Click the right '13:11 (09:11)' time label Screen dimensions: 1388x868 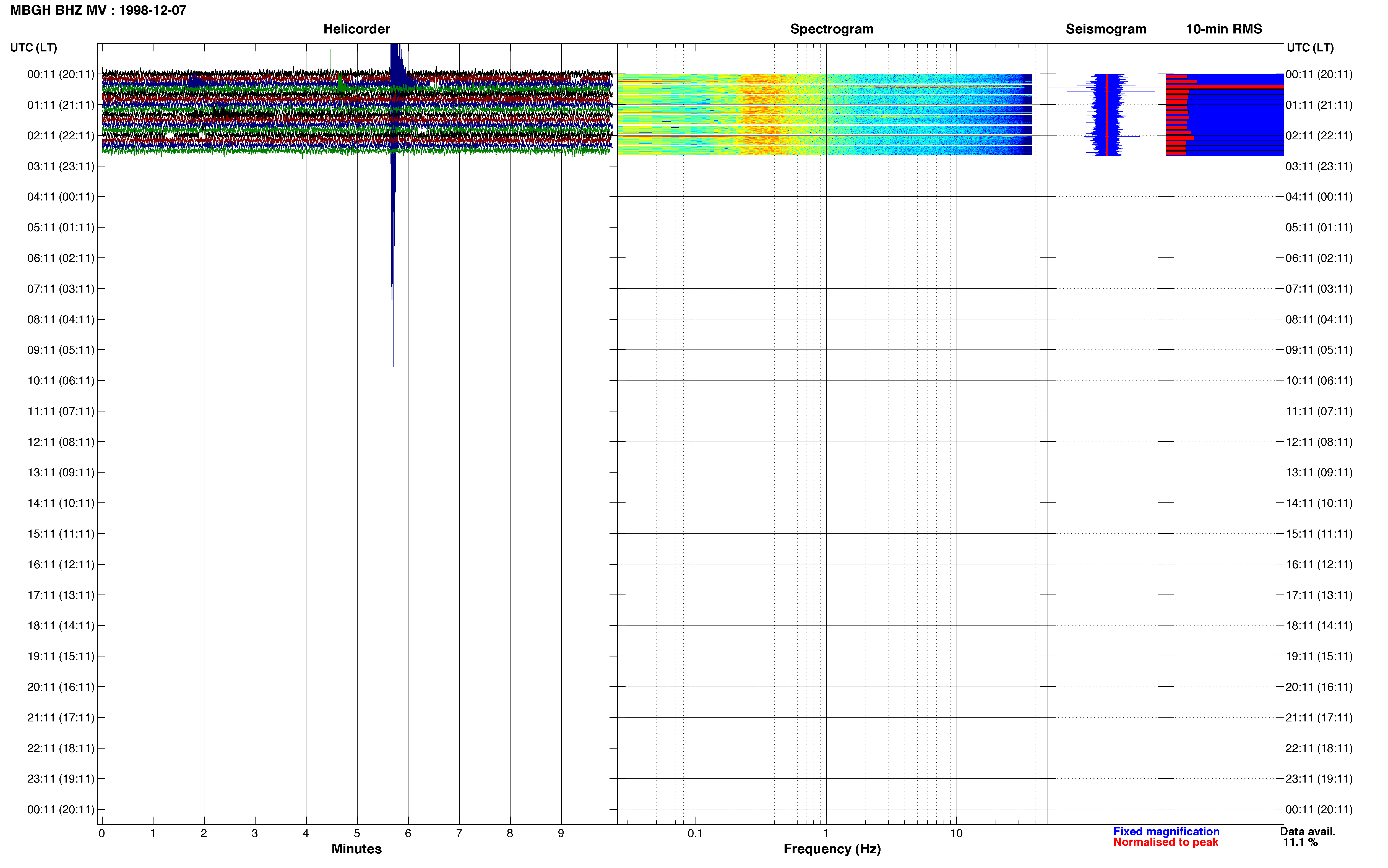pos(1319,472)
